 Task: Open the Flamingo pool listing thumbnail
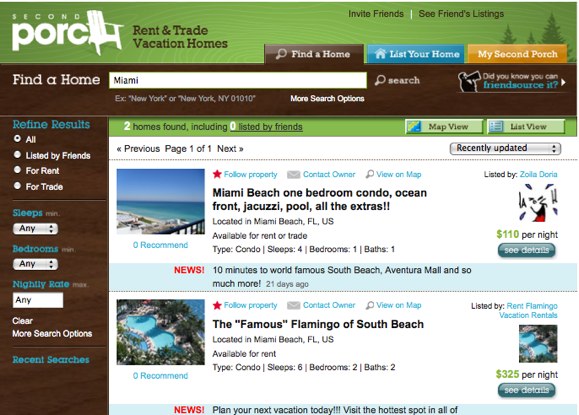click(161, 332)
